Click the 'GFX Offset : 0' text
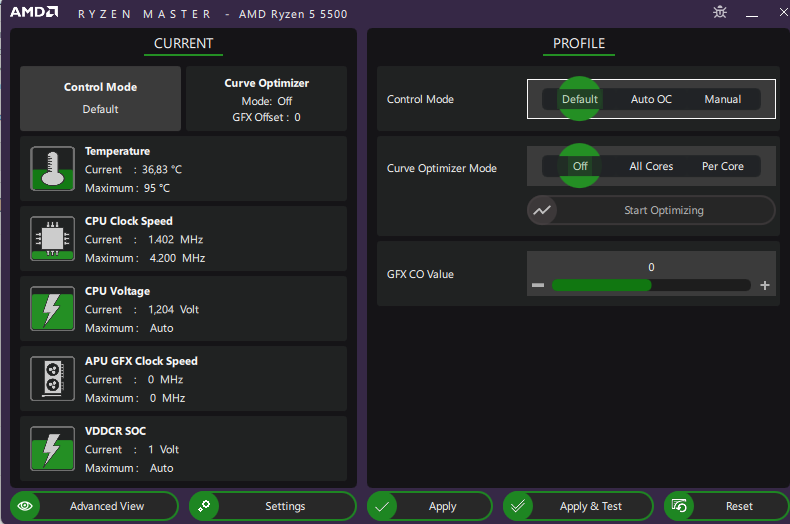Screen dimensions: 790x524 [267, 117]
